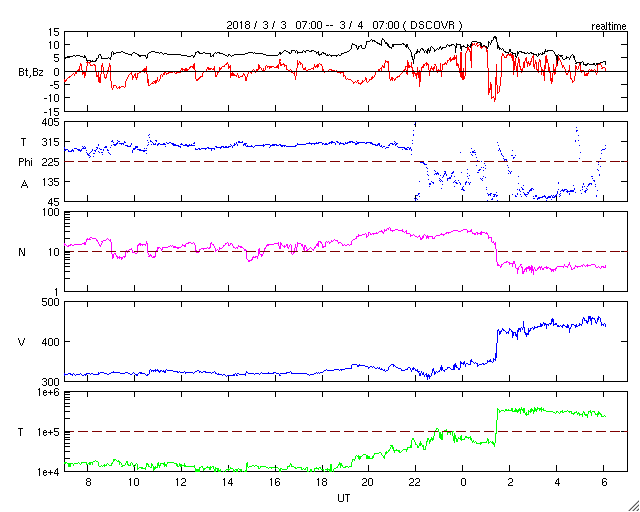
Task: Click the '-15' tick on Bt,Bz panel
Action: click(x=51, y=111)
